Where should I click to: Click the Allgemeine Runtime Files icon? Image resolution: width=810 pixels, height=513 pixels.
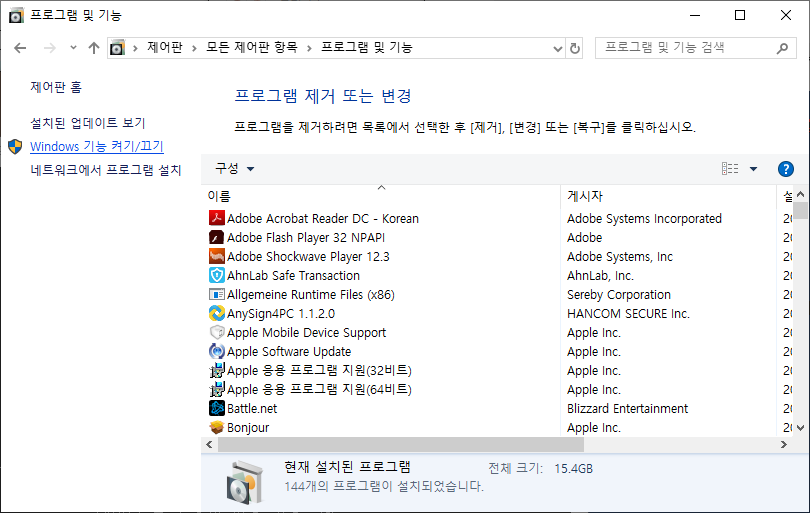tap(216, 294)
